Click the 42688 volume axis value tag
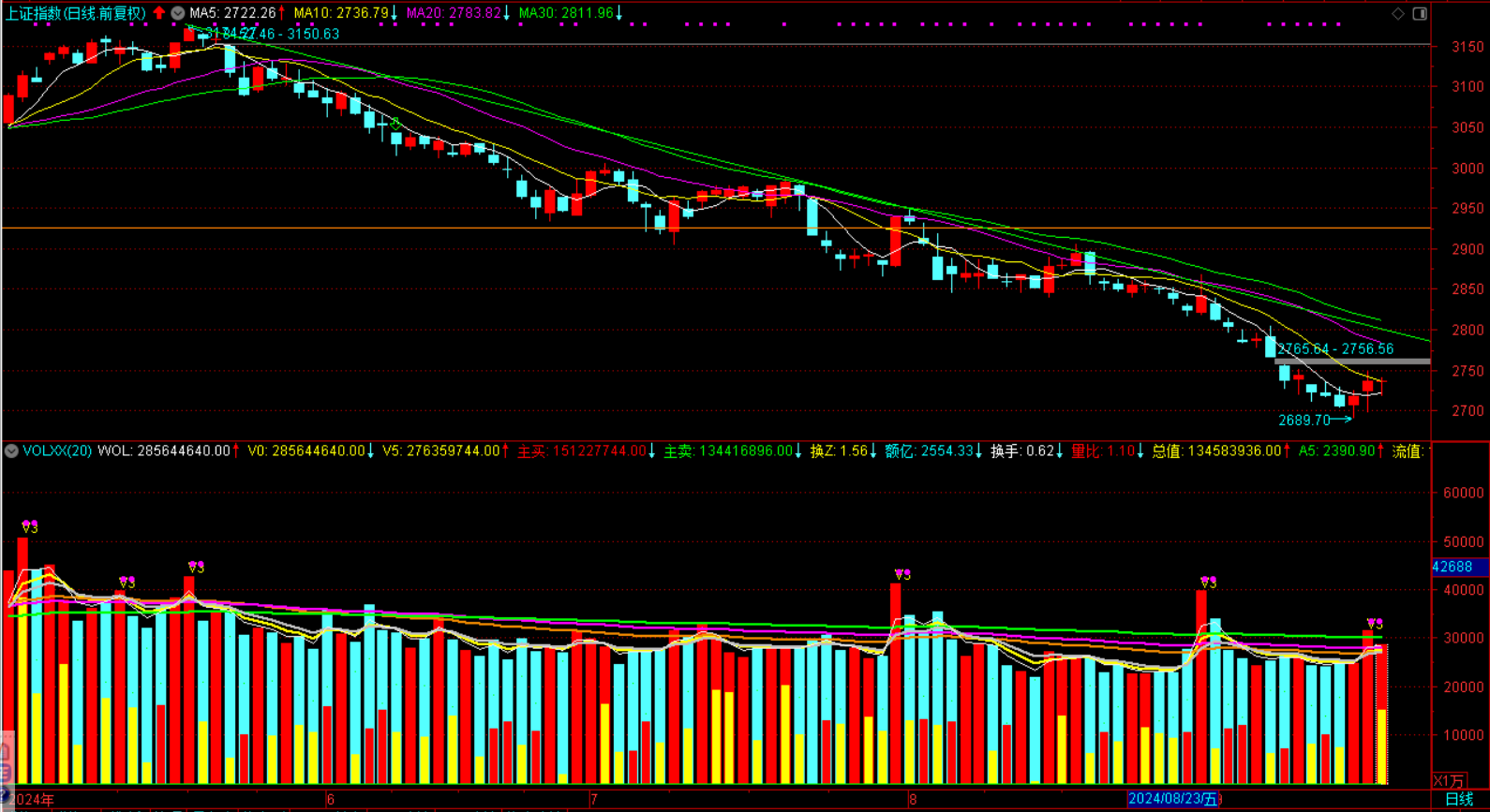The width and height of the screenshot is (1490, 812). pyautogui.click(x=1459, y=567)
